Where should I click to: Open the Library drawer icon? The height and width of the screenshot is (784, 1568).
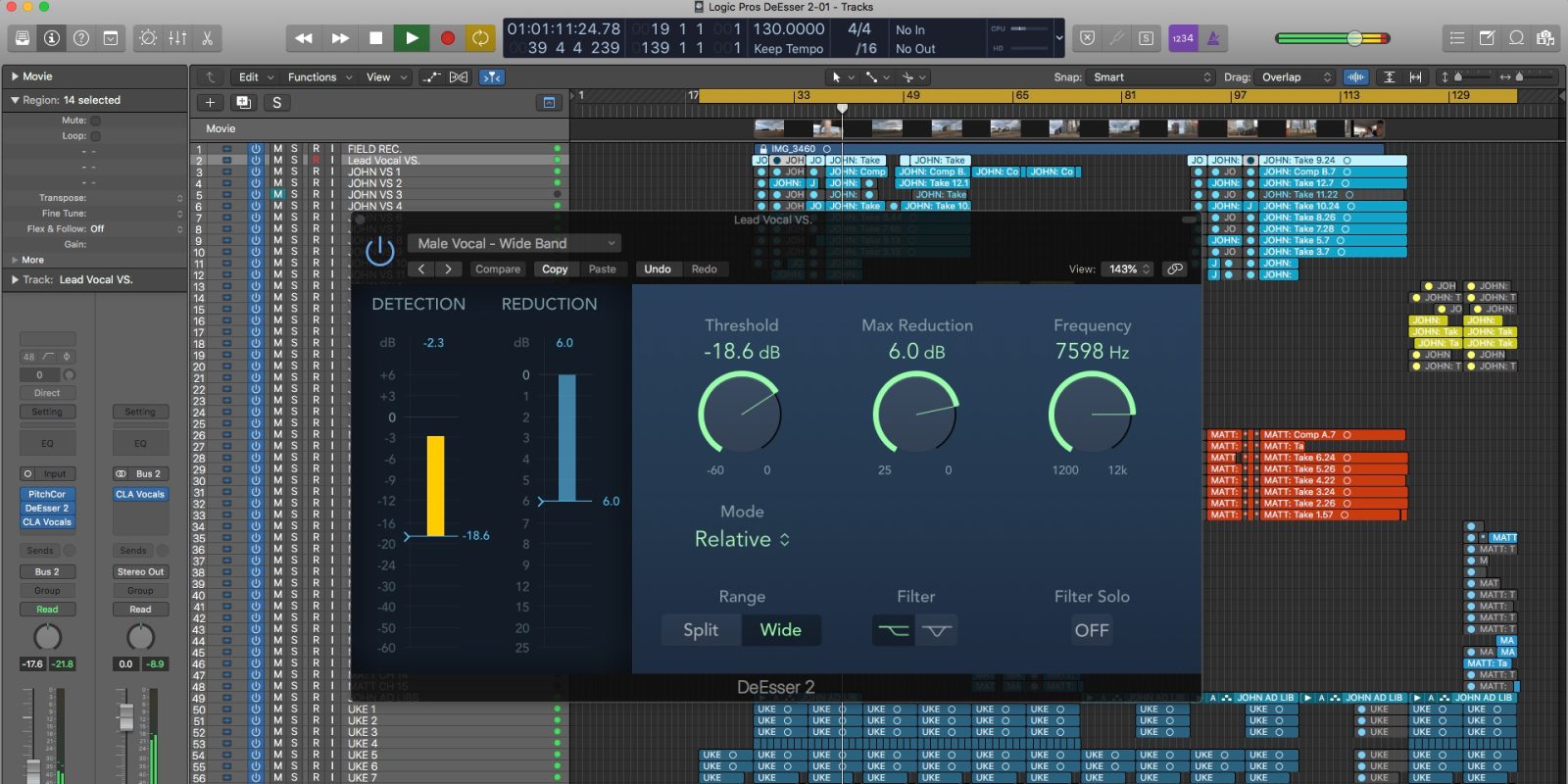click(23, 38)
